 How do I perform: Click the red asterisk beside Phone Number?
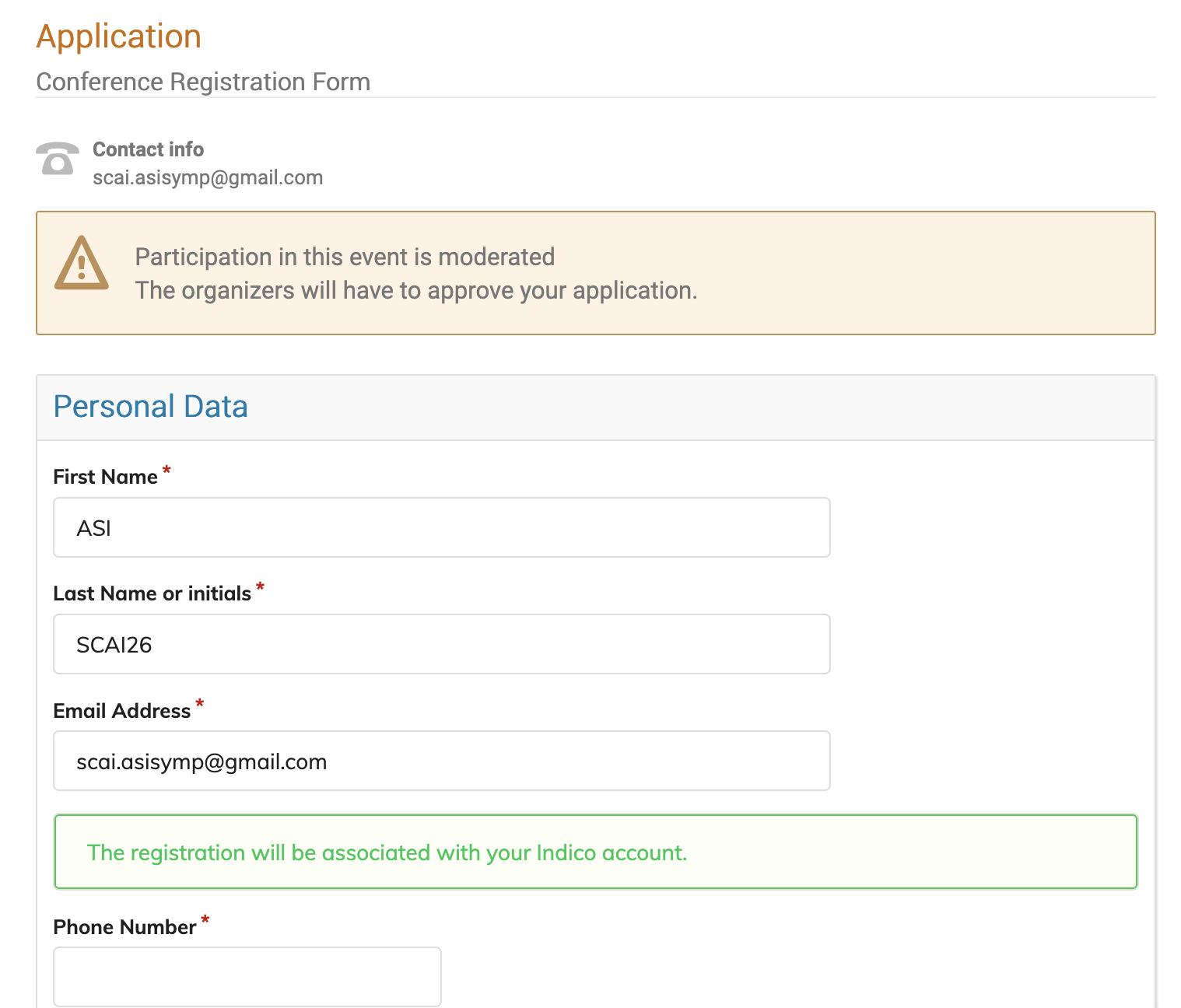coord(205,921)
